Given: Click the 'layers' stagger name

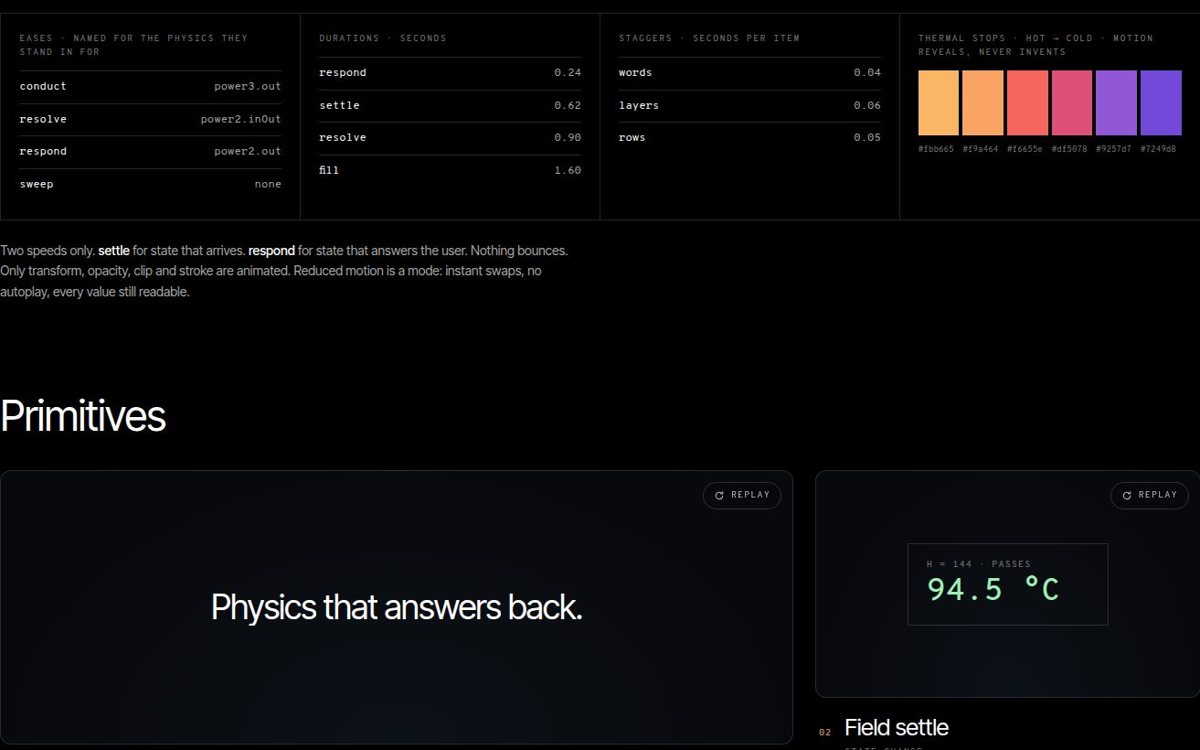Looking at the screenshot, I should coord(639,105).
